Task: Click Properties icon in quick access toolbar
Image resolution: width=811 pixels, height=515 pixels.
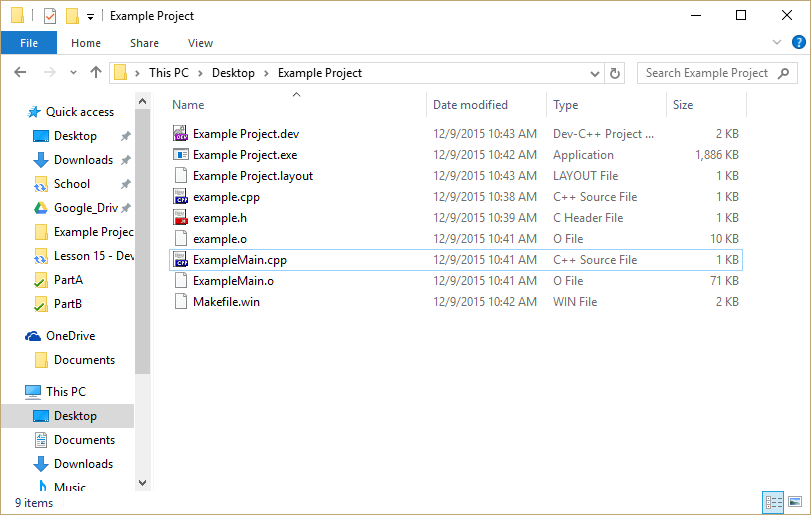Action: 50,16
